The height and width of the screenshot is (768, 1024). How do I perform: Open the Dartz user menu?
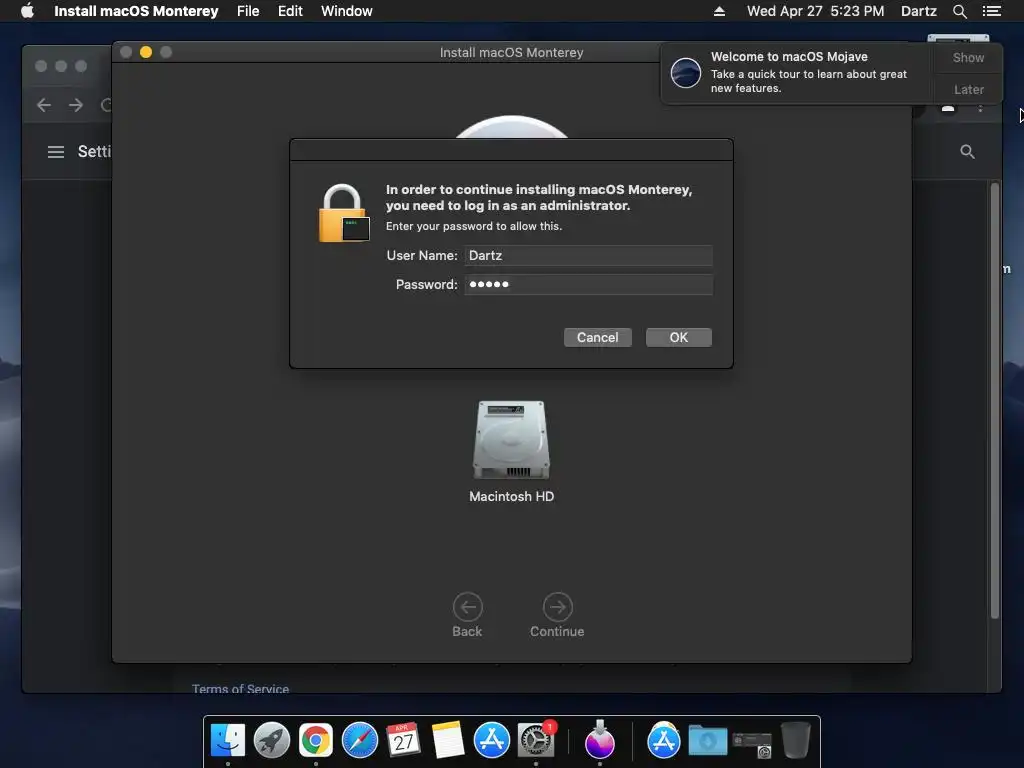[x=919, y=11]
